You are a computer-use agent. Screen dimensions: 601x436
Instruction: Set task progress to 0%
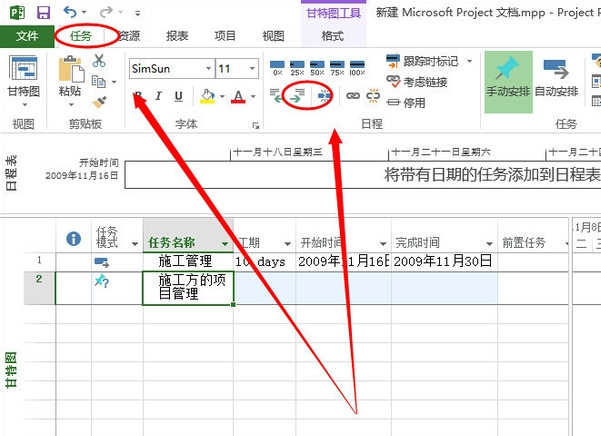pos(278,67)
